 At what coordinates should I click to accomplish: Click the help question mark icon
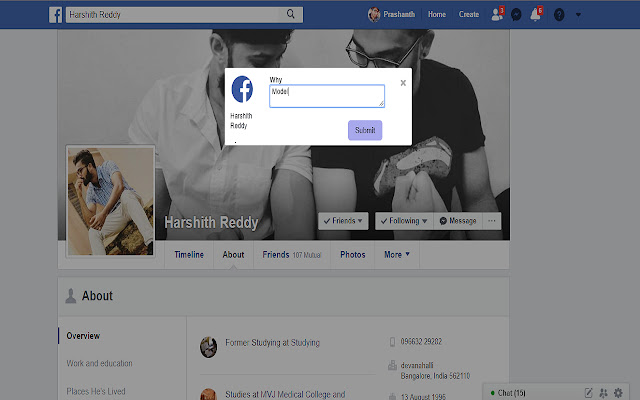[559, 15]
